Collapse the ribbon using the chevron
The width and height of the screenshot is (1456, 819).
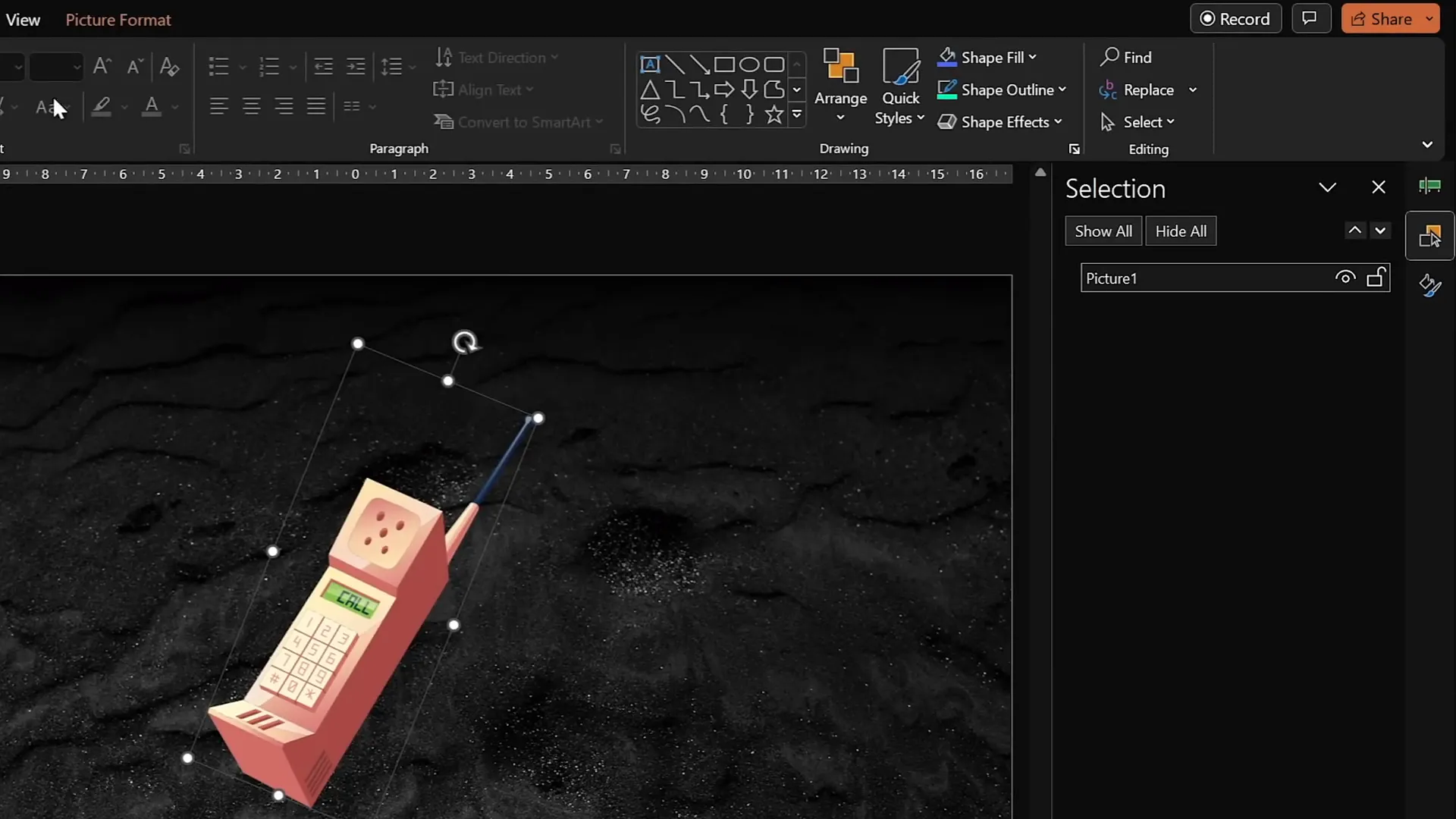[x=1427, y=144]
